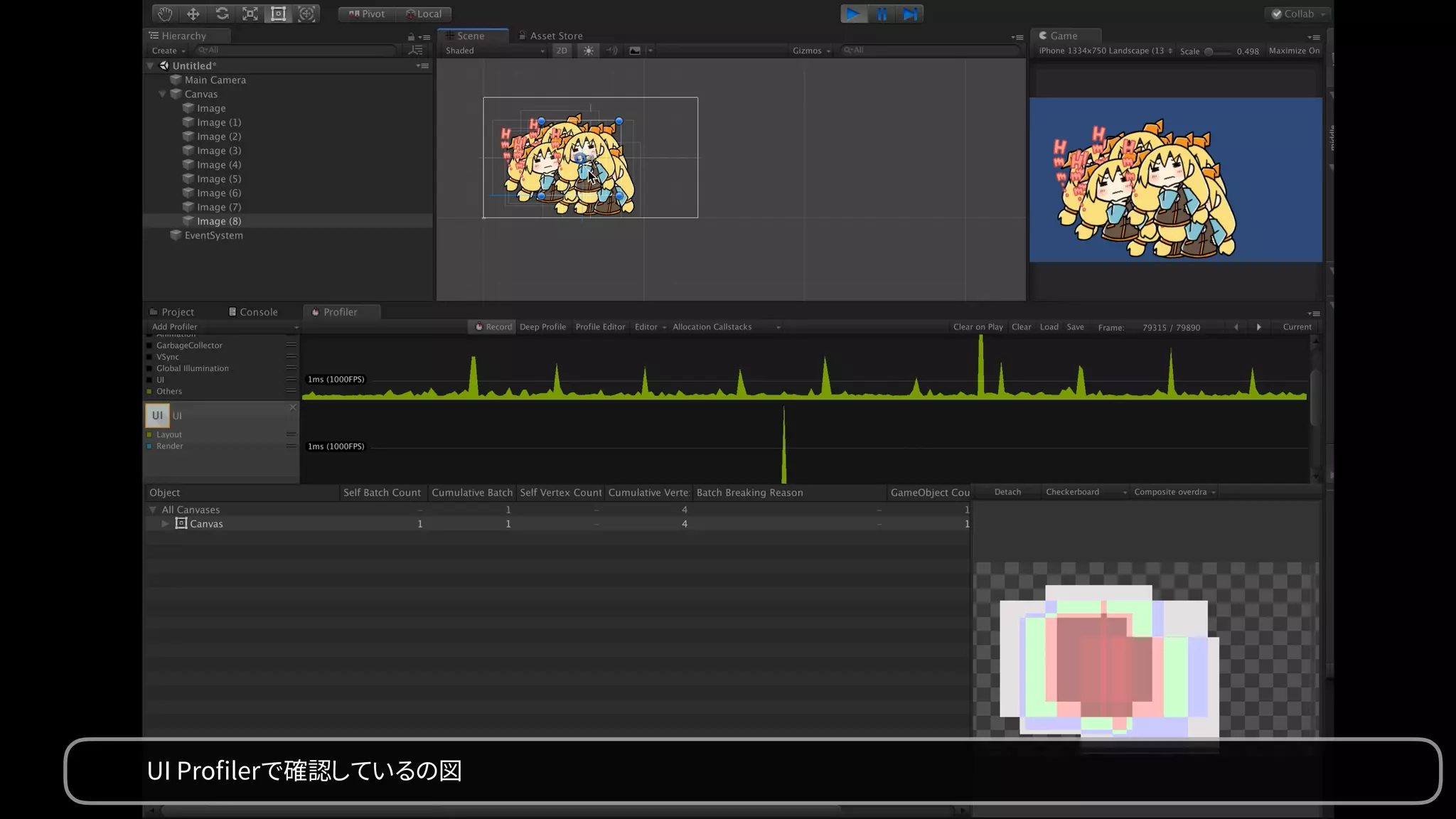This screenshot has height=819, width=1456.
Task: Open the Asset Store tab
Action: [551, 36]
